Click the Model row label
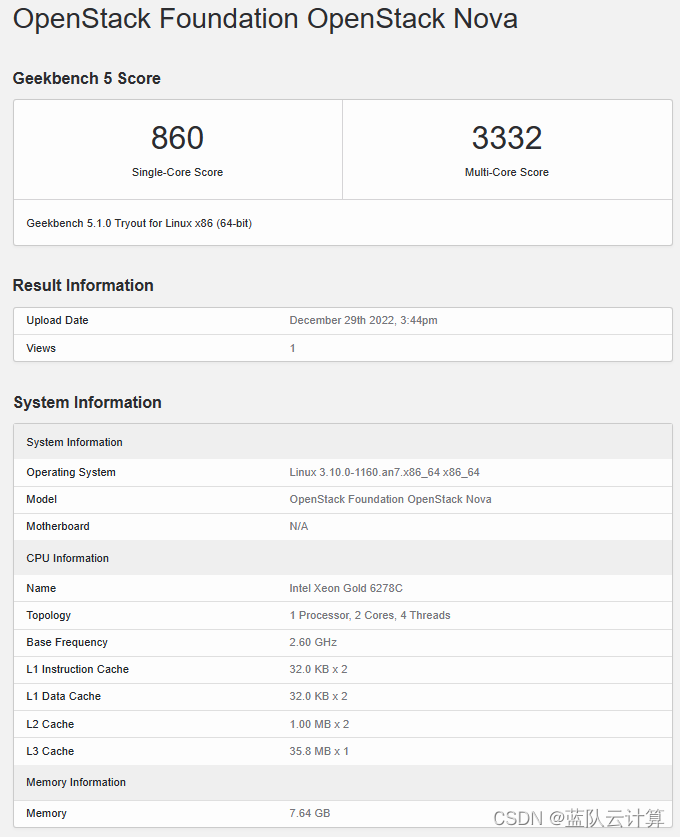Image resolution: width=680 pixels, height=837 pixels. click(x=41, y=499)
